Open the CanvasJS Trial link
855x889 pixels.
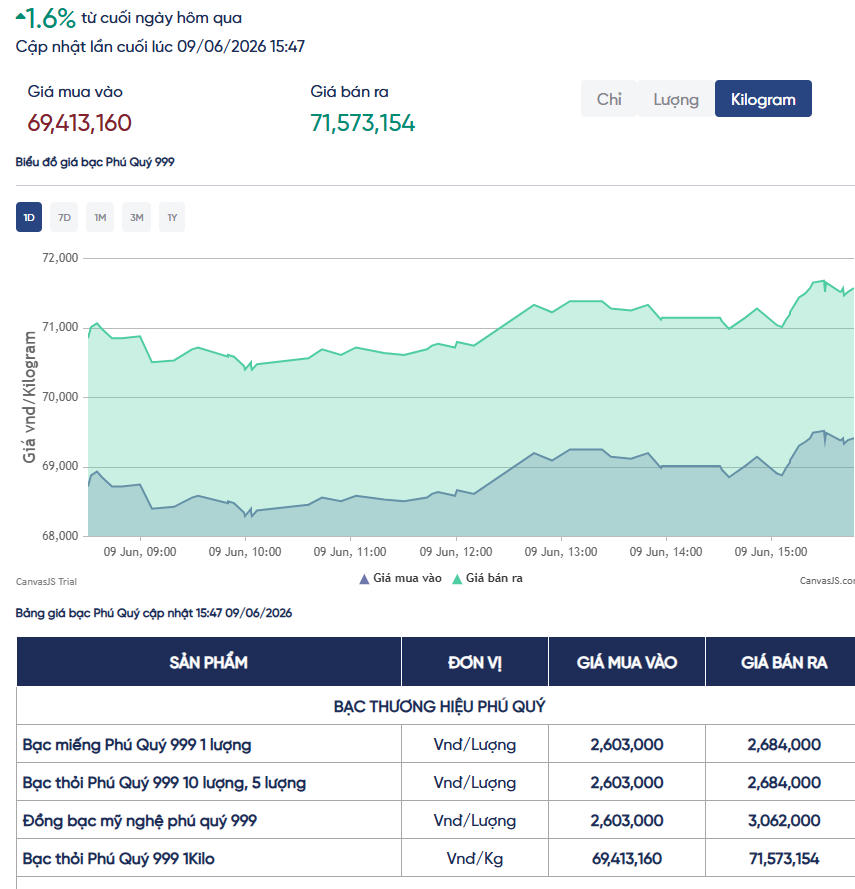(46, 582)
